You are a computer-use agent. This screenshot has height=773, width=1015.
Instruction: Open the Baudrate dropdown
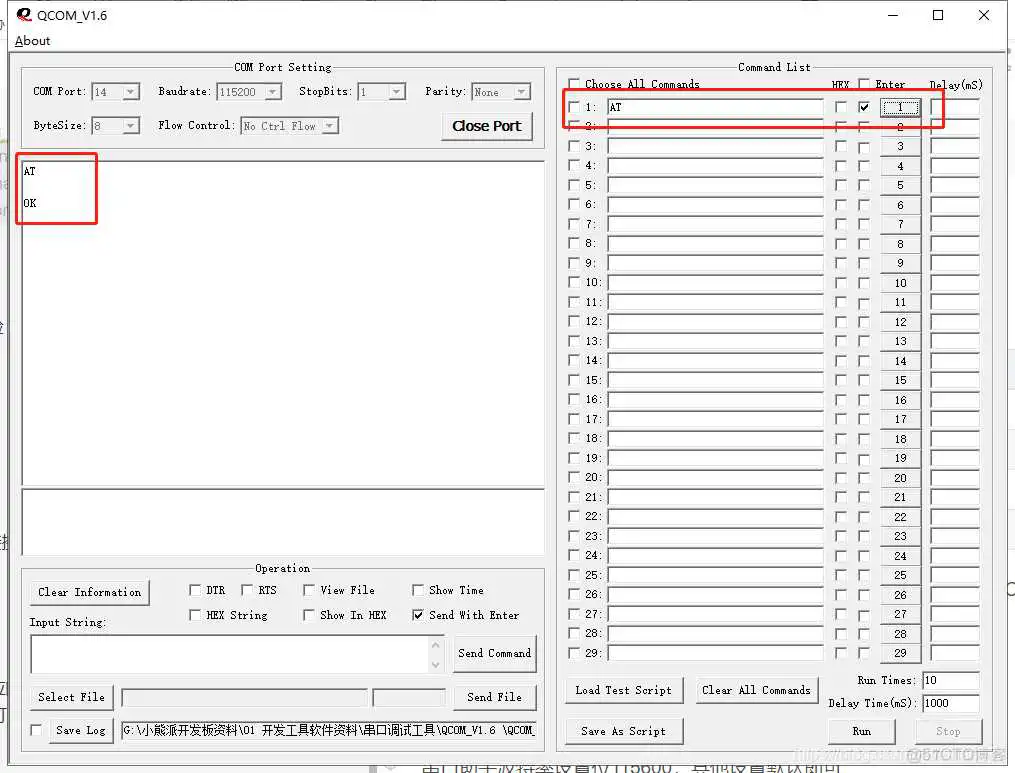tap(272, 92)
